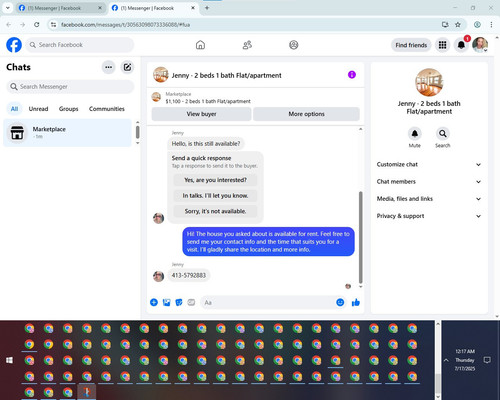Select the Unread chats filter tab
Viewport: 500px width, 400px height.
[38, 109]
